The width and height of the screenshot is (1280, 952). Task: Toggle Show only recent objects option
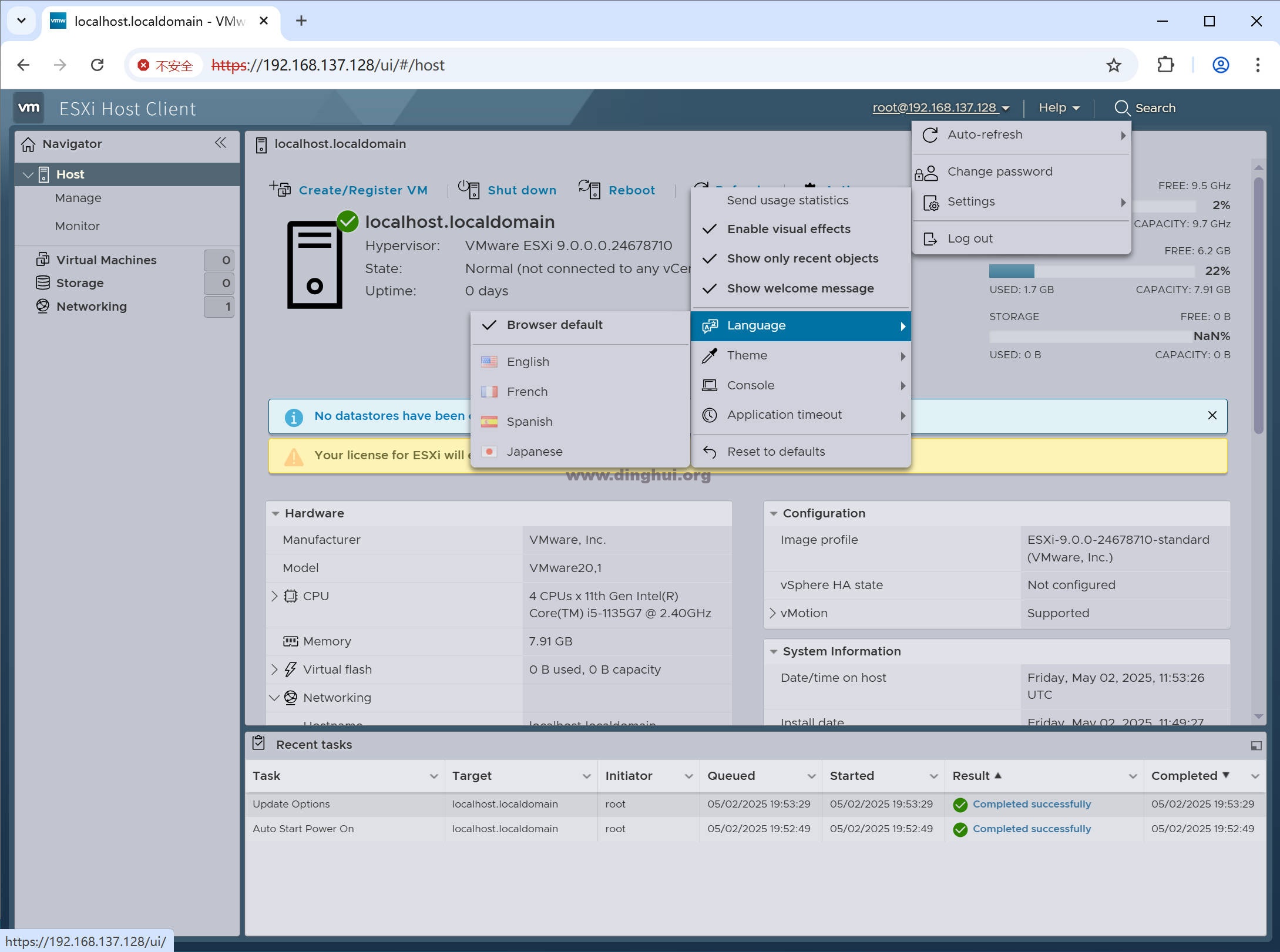(801, 258)
